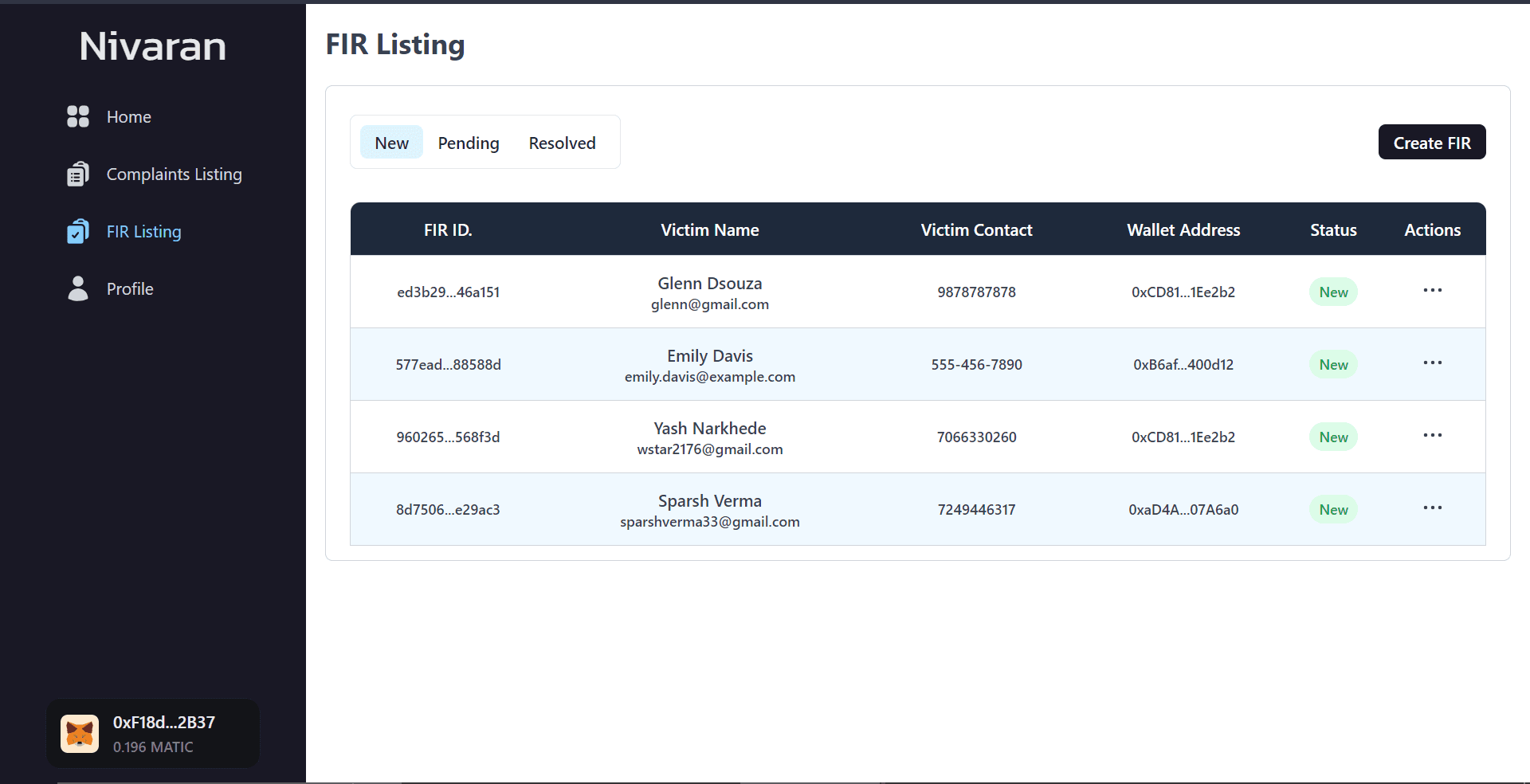Open actions menu for Sparsh Verma row

(x=1433, y=508)
